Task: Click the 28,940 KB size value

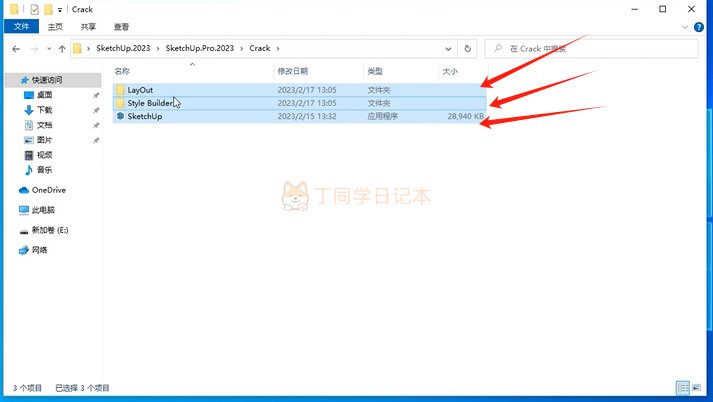Action: (x=466, y=116)
